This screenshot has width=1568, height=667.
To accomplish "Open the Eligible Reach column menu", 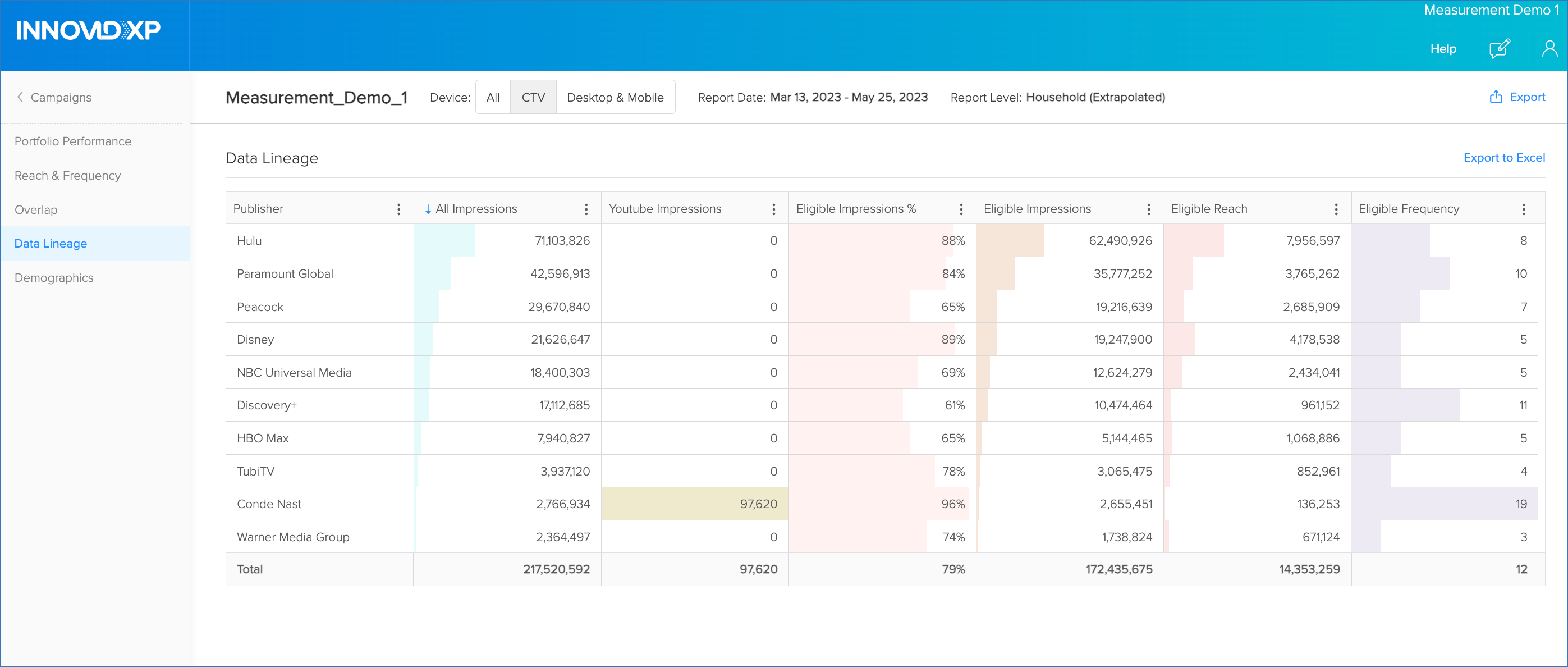I will tap(1336, 208).
